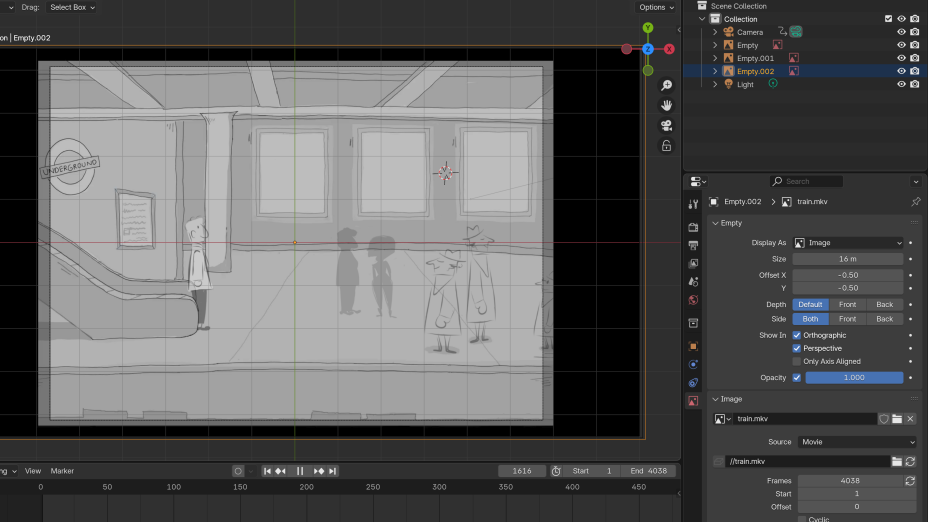Viewport: 928px width, 522px height.
Task: Expand the Camera row in outliner
Action: coord(715,32)
